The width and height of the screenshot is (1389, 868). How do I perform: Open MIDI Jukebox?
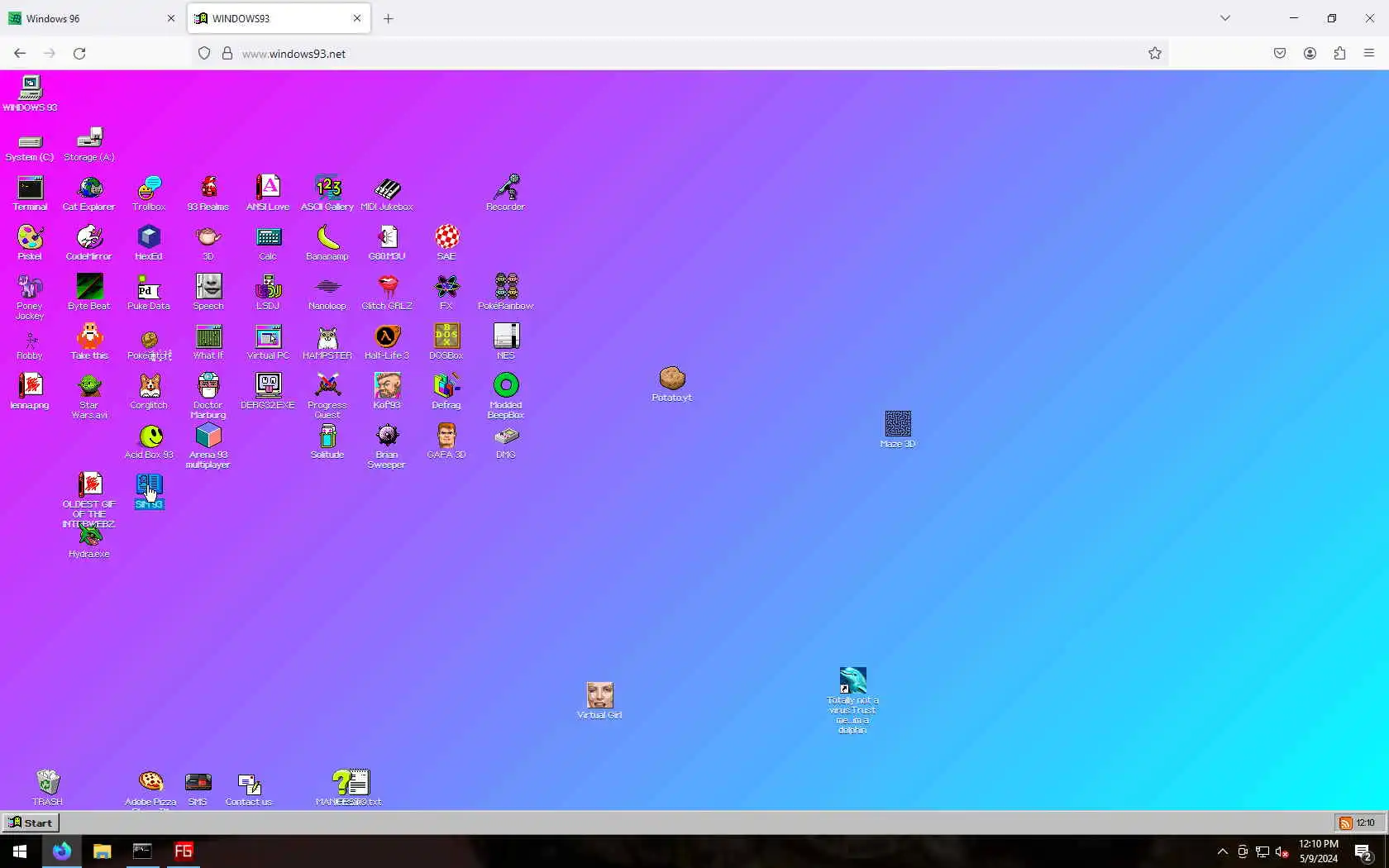387,193
